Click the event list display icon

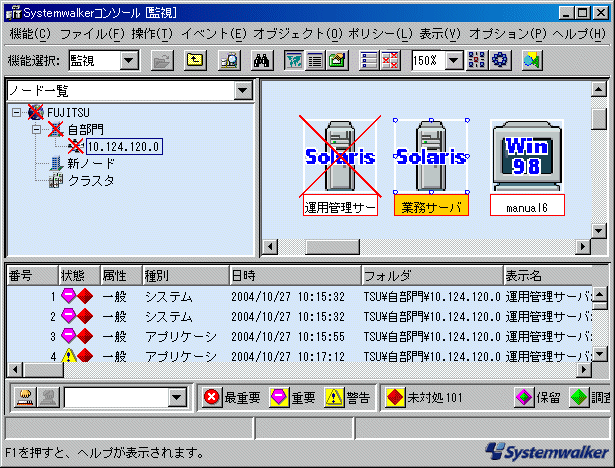point(369,60)
